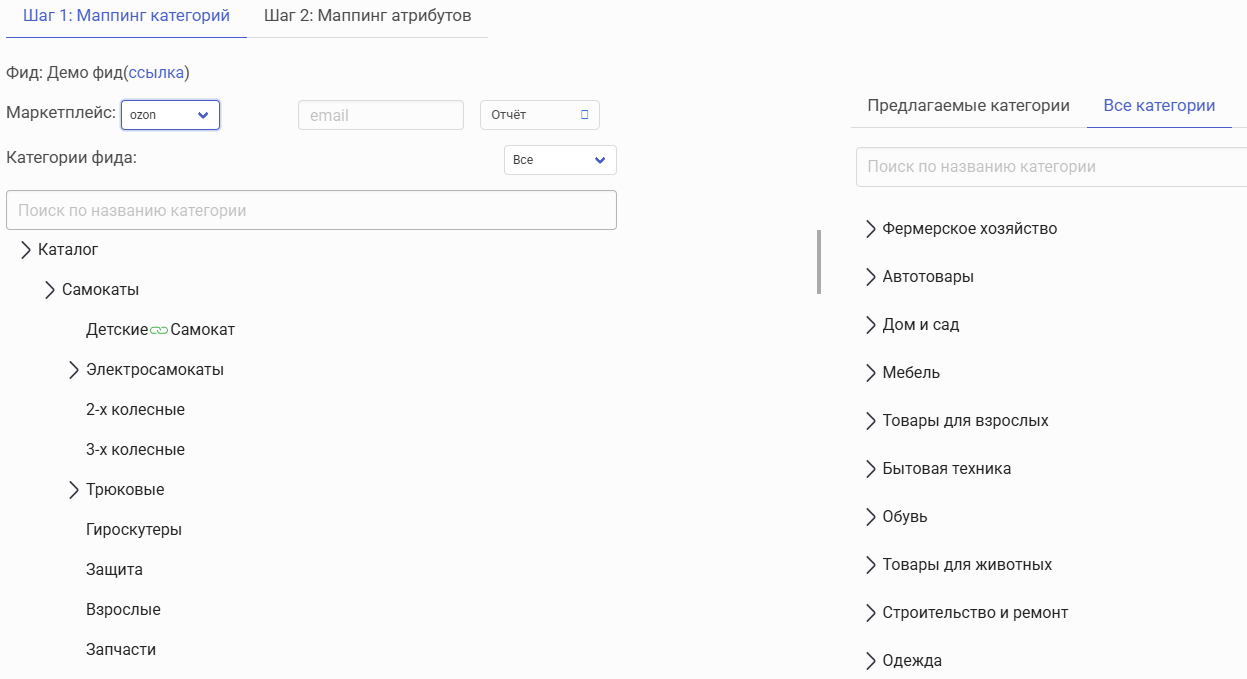Switch to Шаг 2: Маппинг атрибутов tab
1247x679 pixels.
point(367,16)
